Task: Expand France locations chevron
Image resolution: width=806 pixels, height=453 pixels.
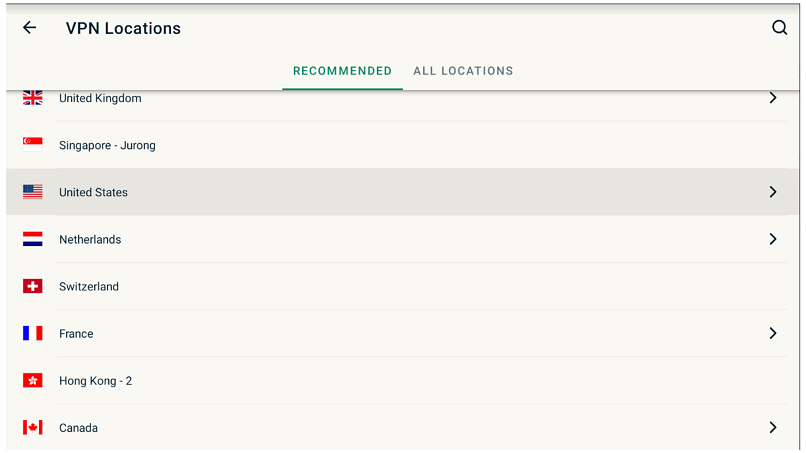Action: [x=773, y=333]
